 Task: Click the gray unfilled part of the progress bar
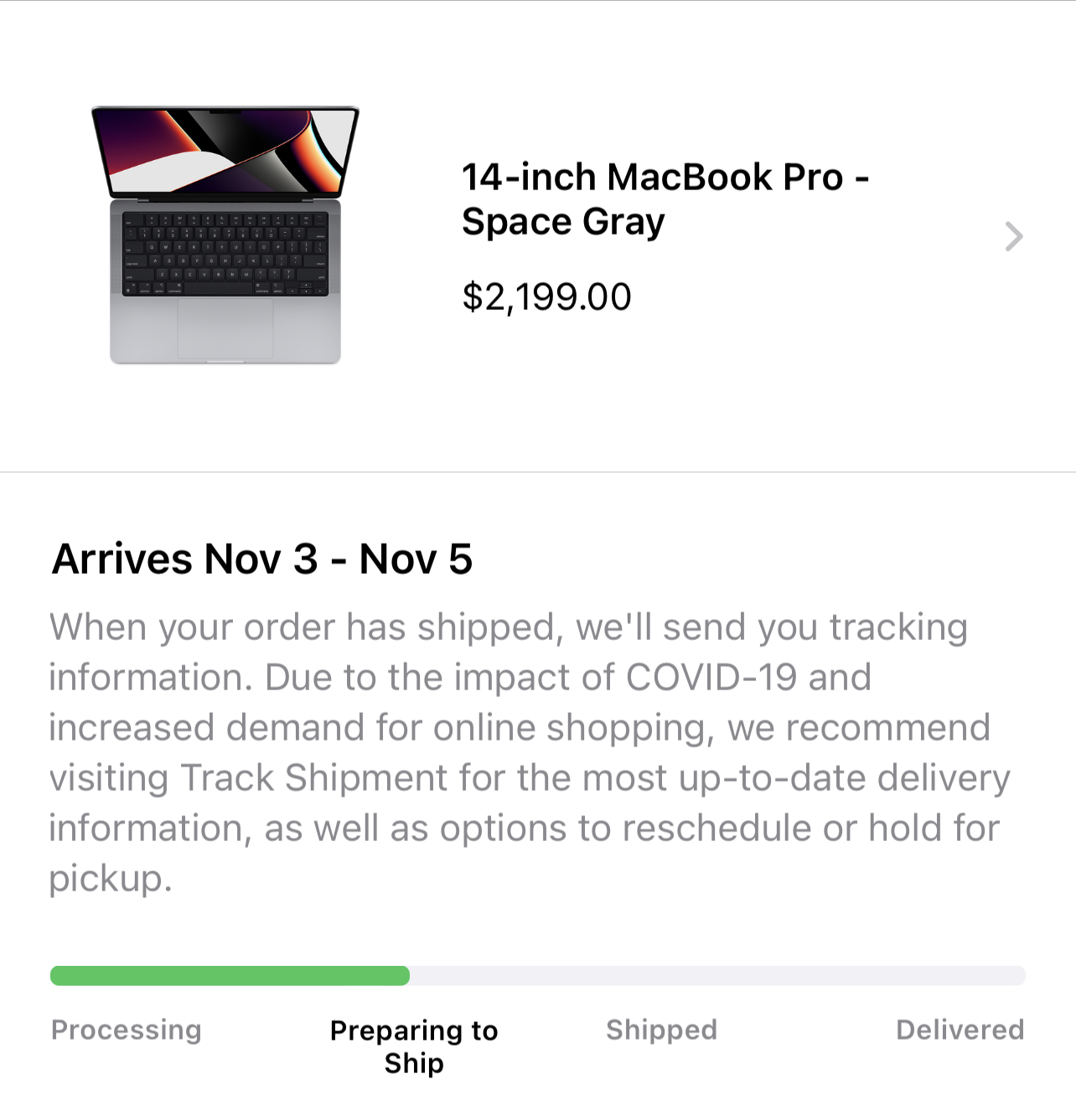pyautogui.click(x=716, y=975)
